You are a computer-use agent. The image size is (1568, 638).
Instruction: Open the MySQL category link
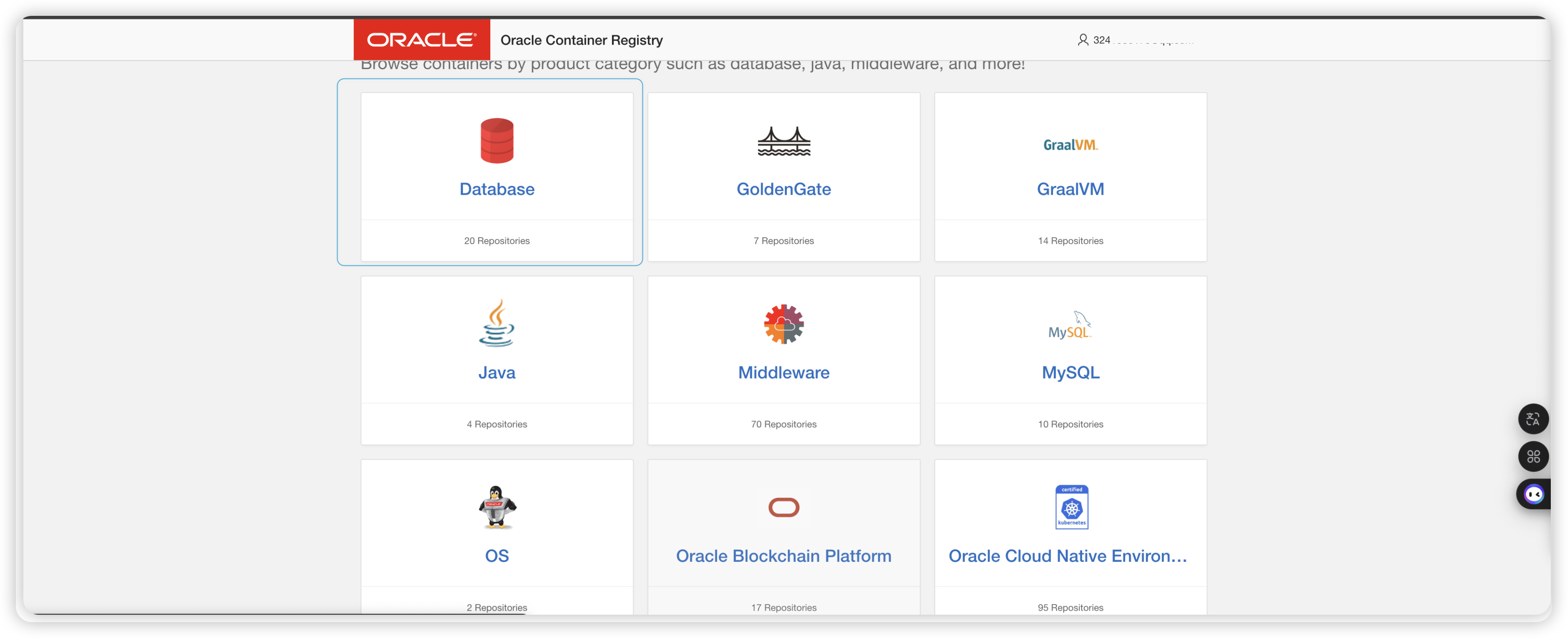coord(1070,373)
